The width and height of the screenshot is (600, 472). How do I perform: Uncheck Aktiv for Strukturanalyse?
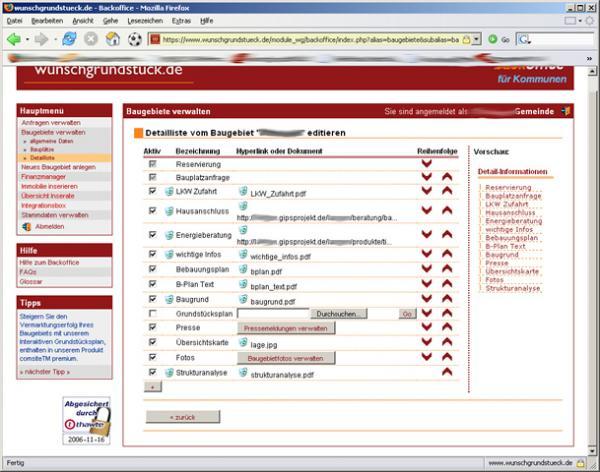point(152,372)
